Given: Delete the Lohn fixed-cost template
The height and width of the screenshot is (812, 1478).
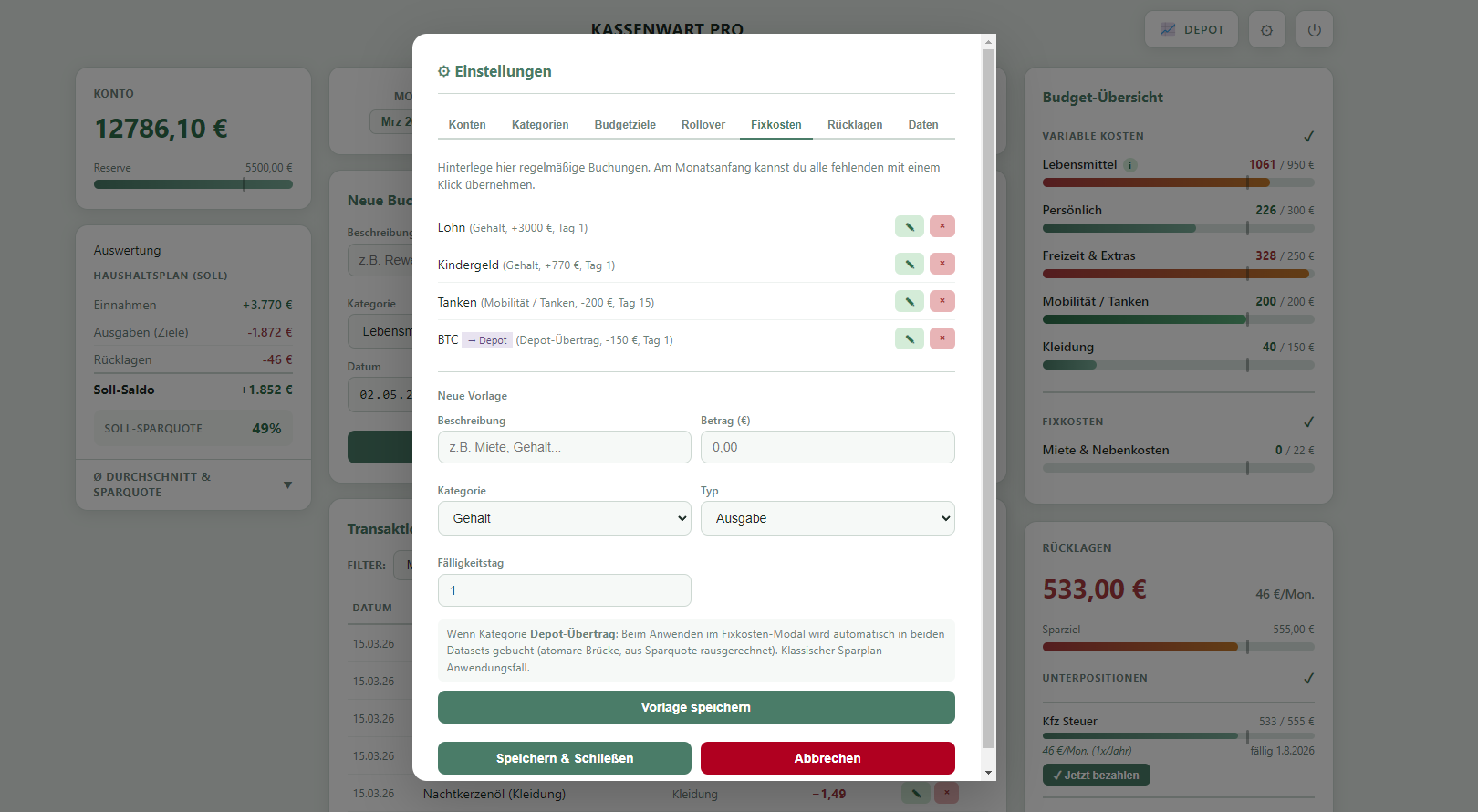Looking at the screenshot, I should 942,226.
